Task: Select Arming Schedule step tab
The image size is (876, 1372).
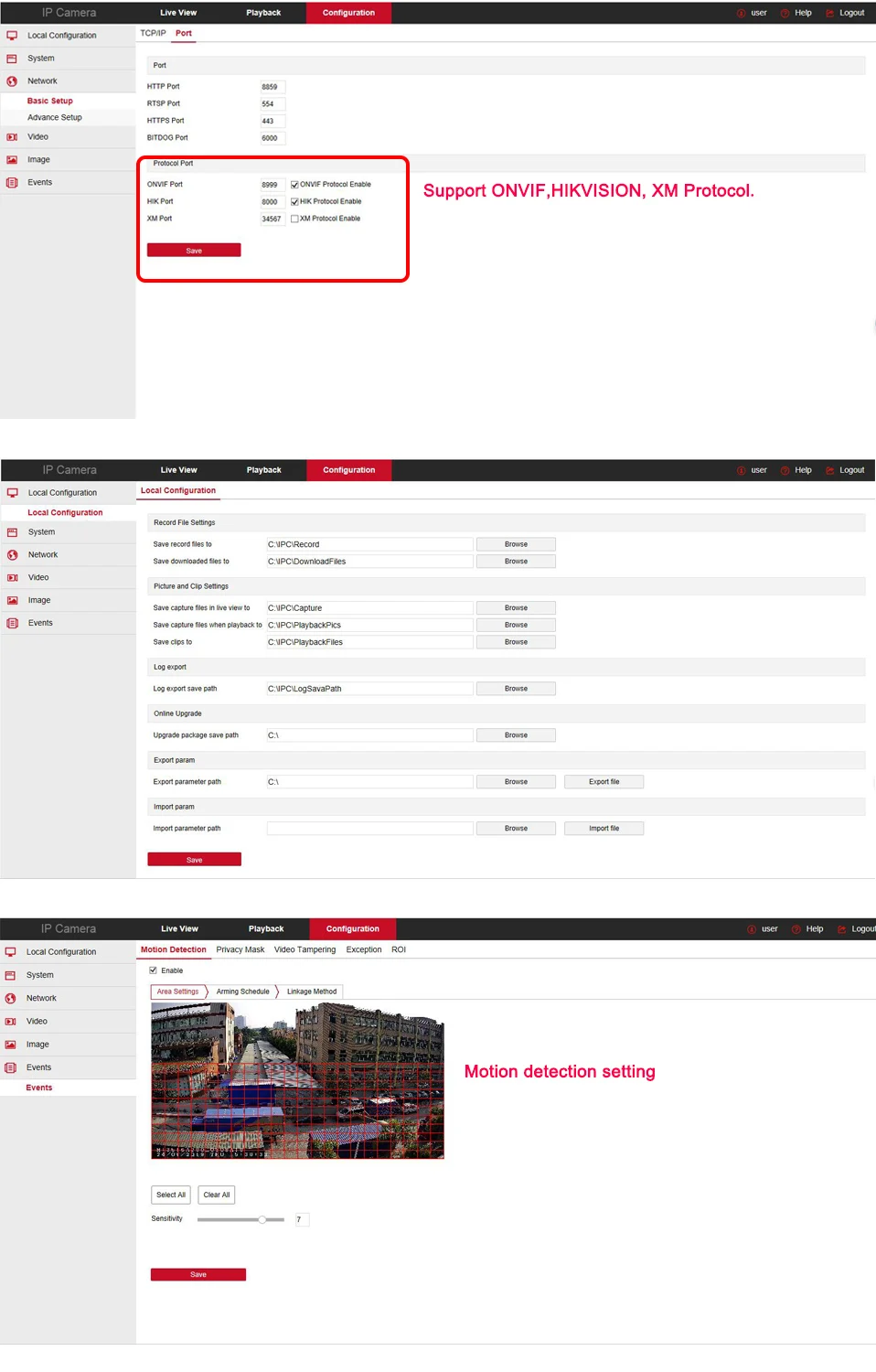Action: [242, 991]
